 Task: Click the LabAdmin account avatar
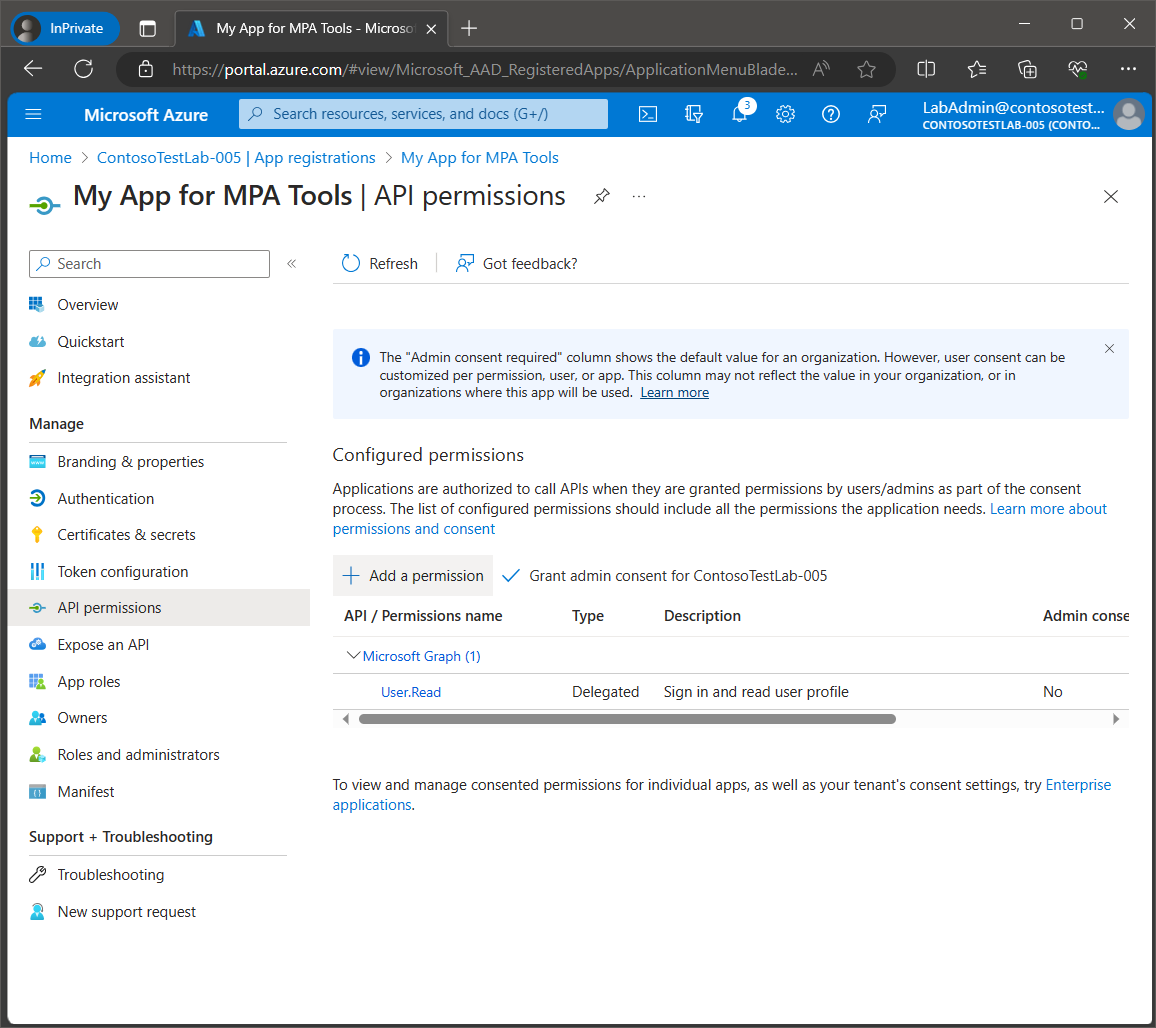click(x=1129, y=114)
